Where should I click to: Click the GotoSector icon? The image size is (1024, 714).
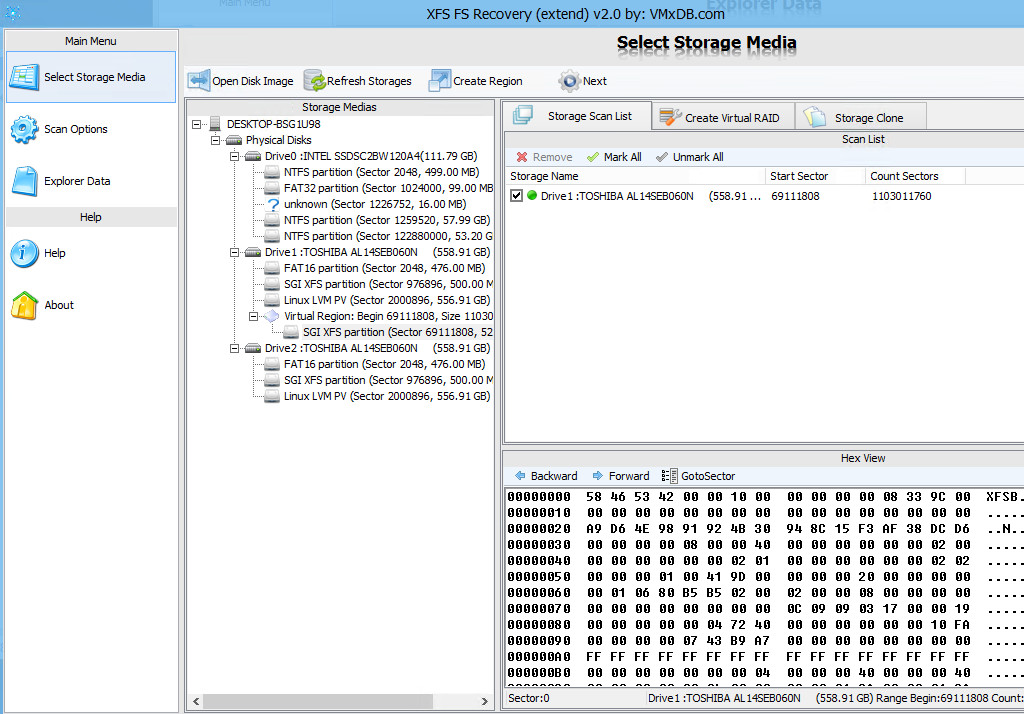[x=669, y=476]
